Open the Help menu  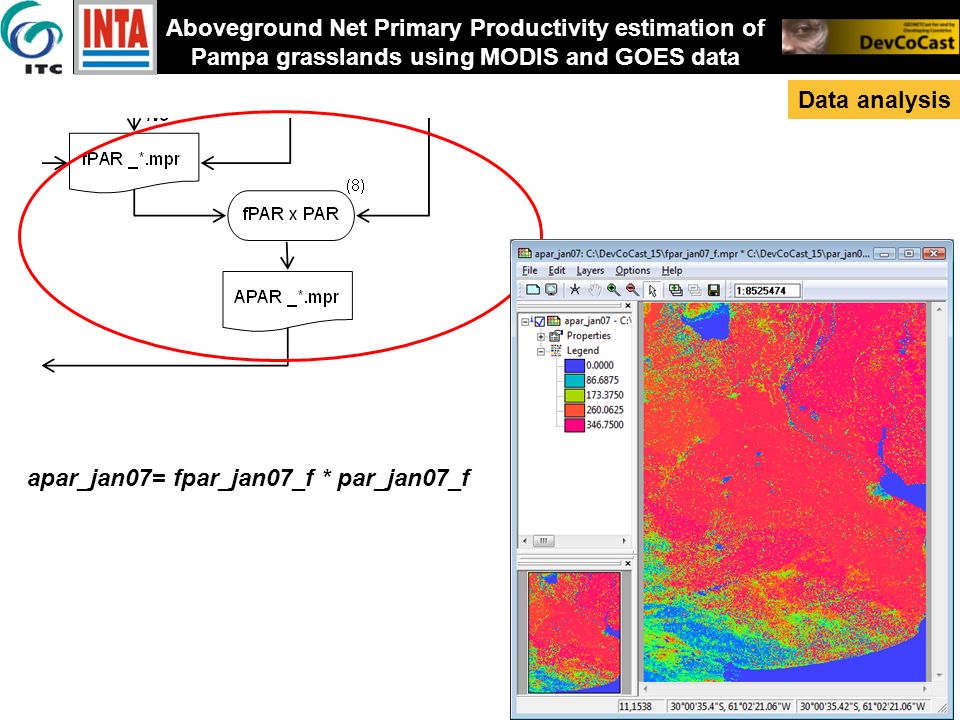[672, 271]
